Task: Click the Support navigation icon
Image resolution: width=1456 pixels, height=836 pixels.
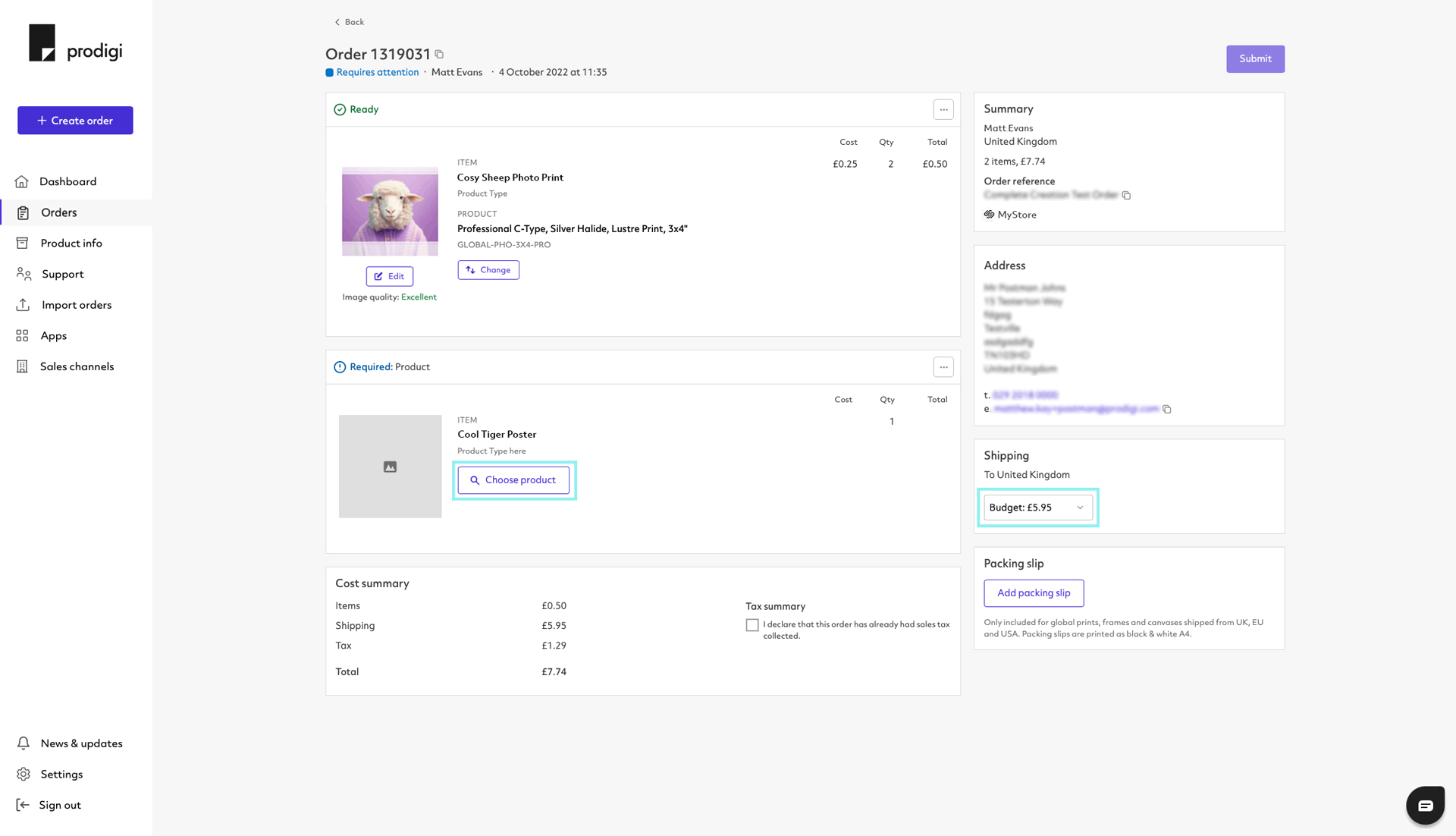Action: 25,273
